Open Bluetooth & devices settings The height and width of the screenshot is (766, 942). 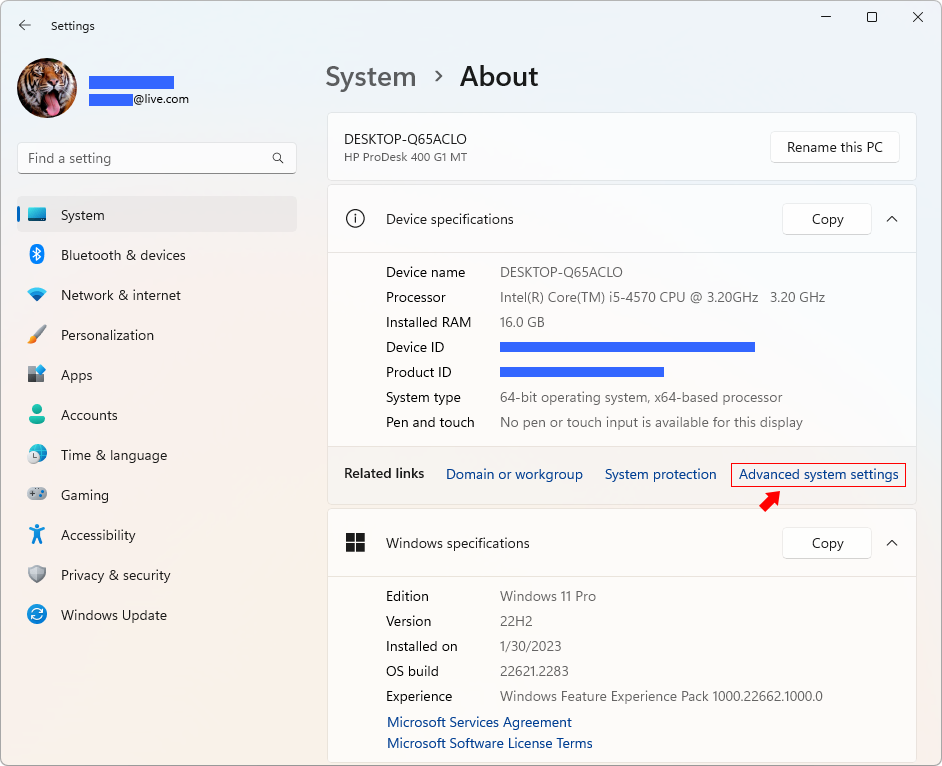pyautogui.click(x=157, y=255)
